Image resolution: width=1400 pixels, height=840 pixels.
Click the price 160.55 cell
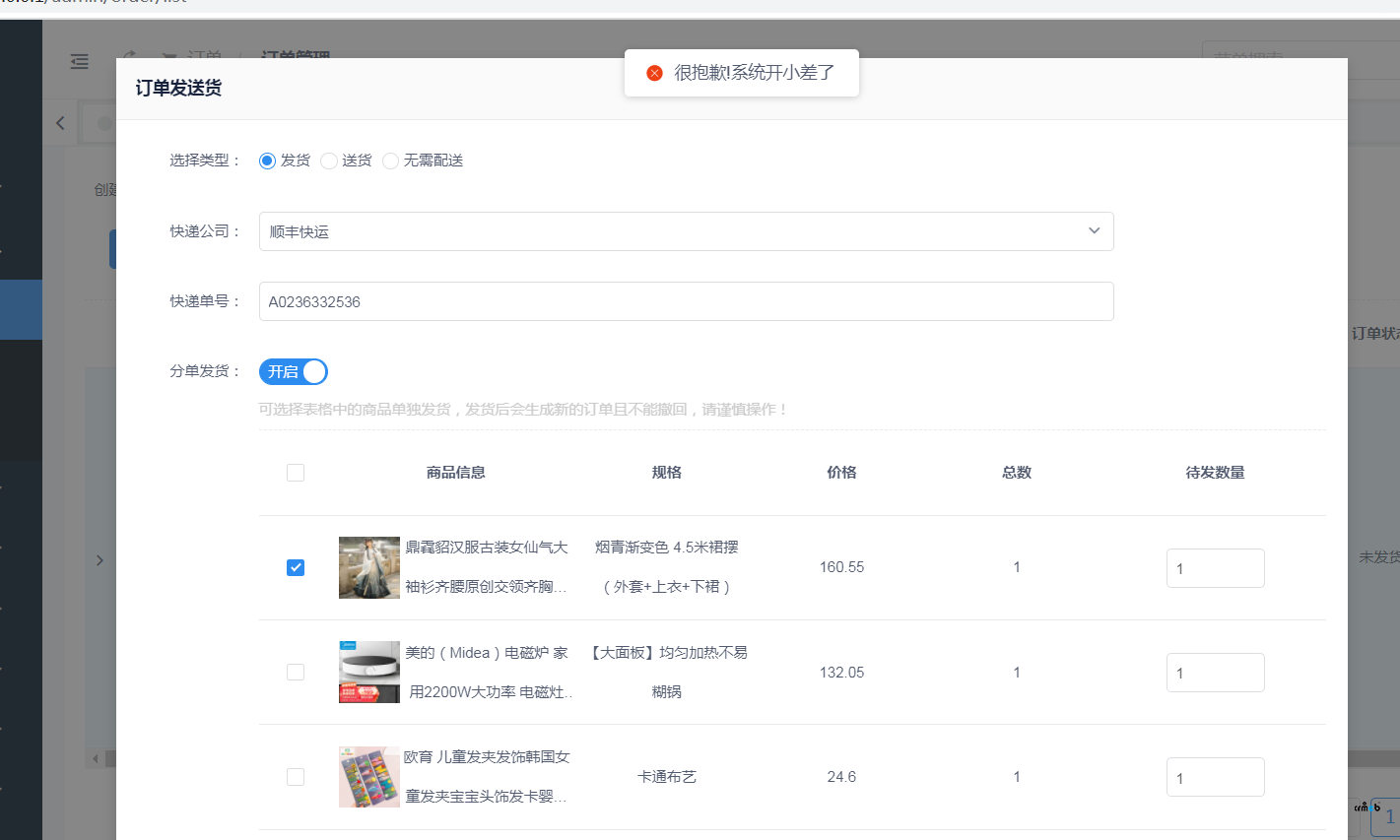pyautogui.click(x=841, y=567)
